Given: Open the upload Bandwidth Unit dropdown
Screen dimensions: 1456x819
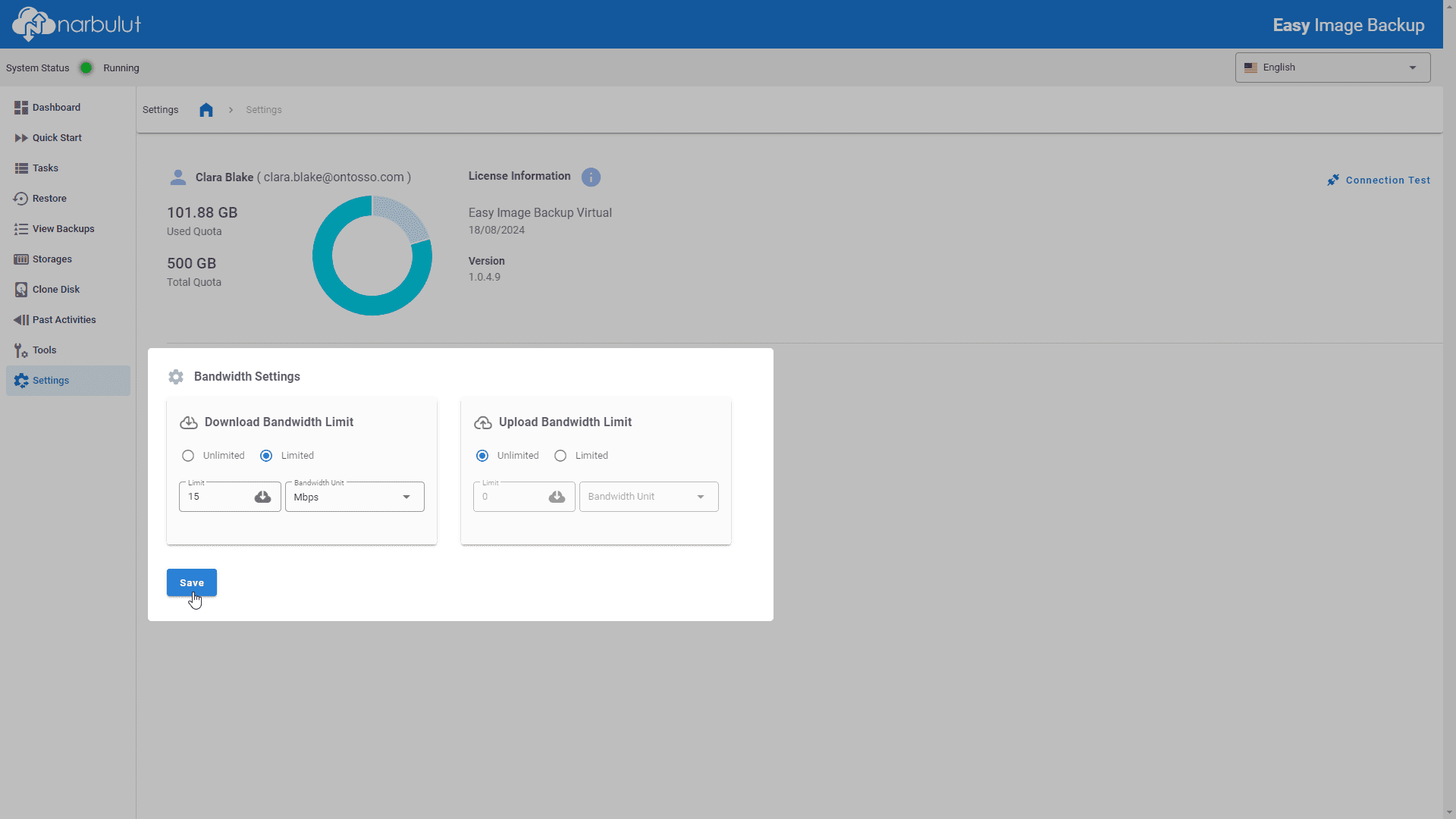Looking at the screenshot, I should (x=648, y=497).
